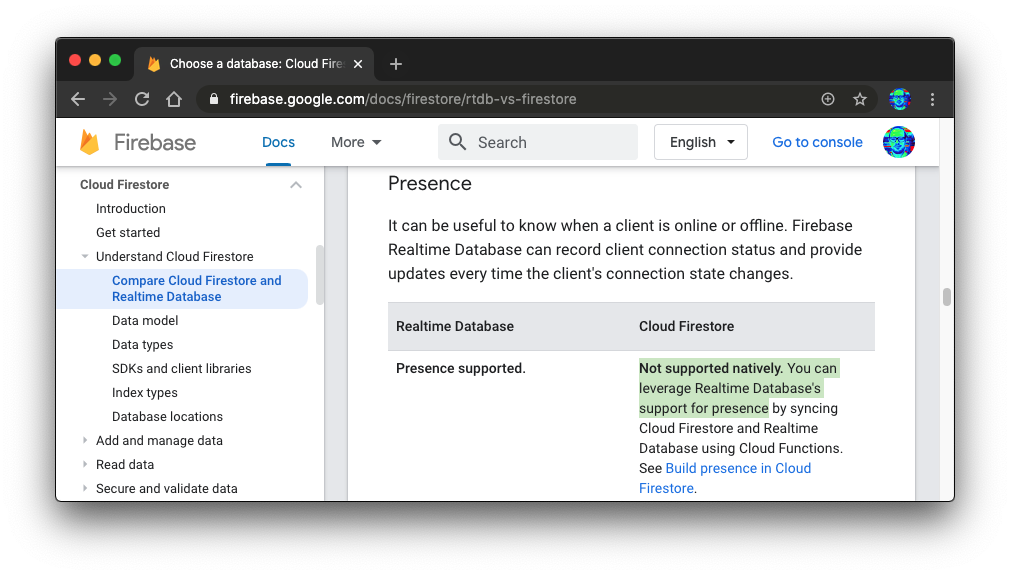Click the green fullscreen window button
The height and width of the screenshot is (575, 1010).
115,60
